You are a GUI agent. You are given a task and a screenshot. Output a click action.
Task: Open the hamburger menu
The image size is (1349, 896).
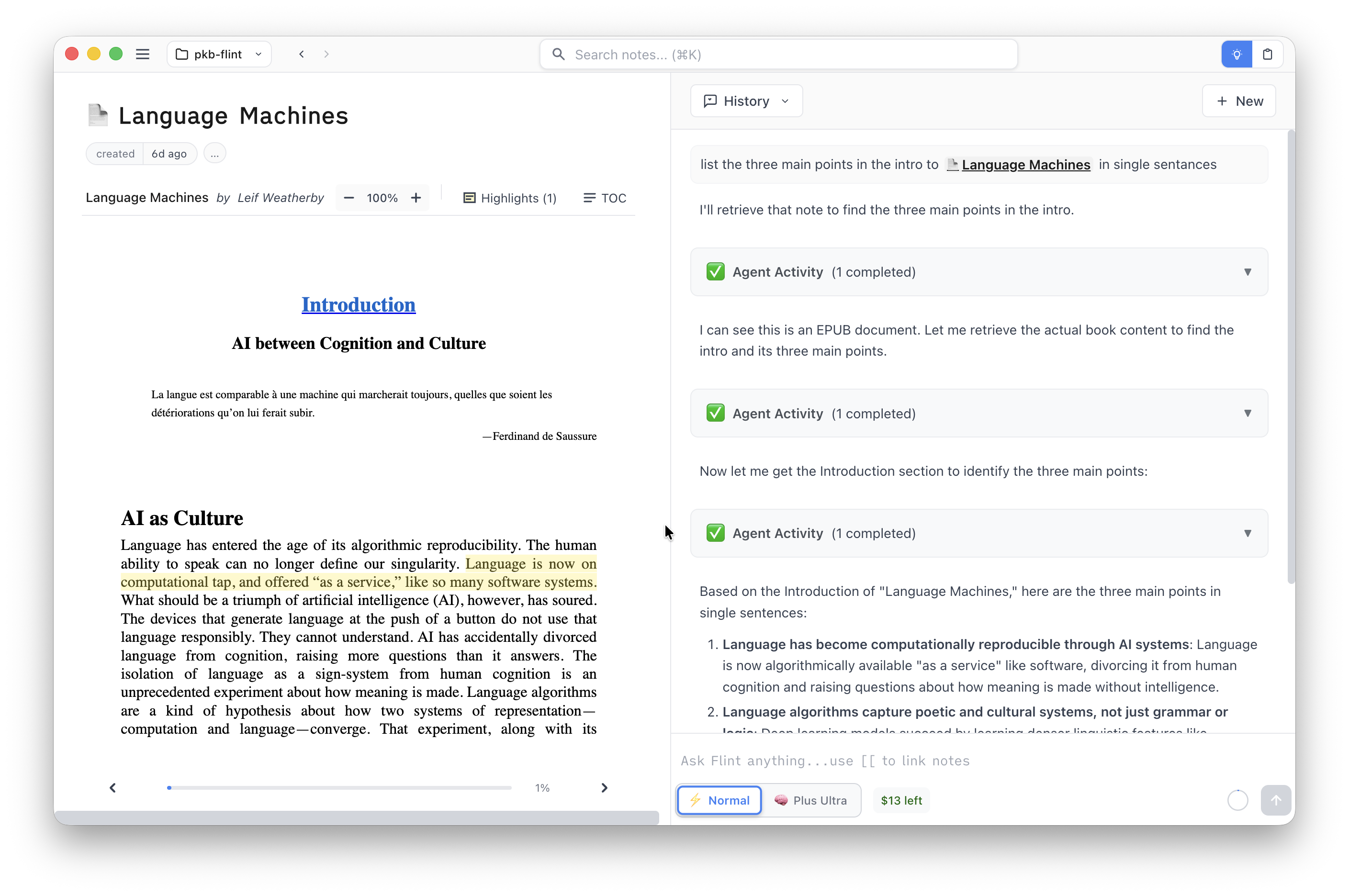[x=142, y=54]
